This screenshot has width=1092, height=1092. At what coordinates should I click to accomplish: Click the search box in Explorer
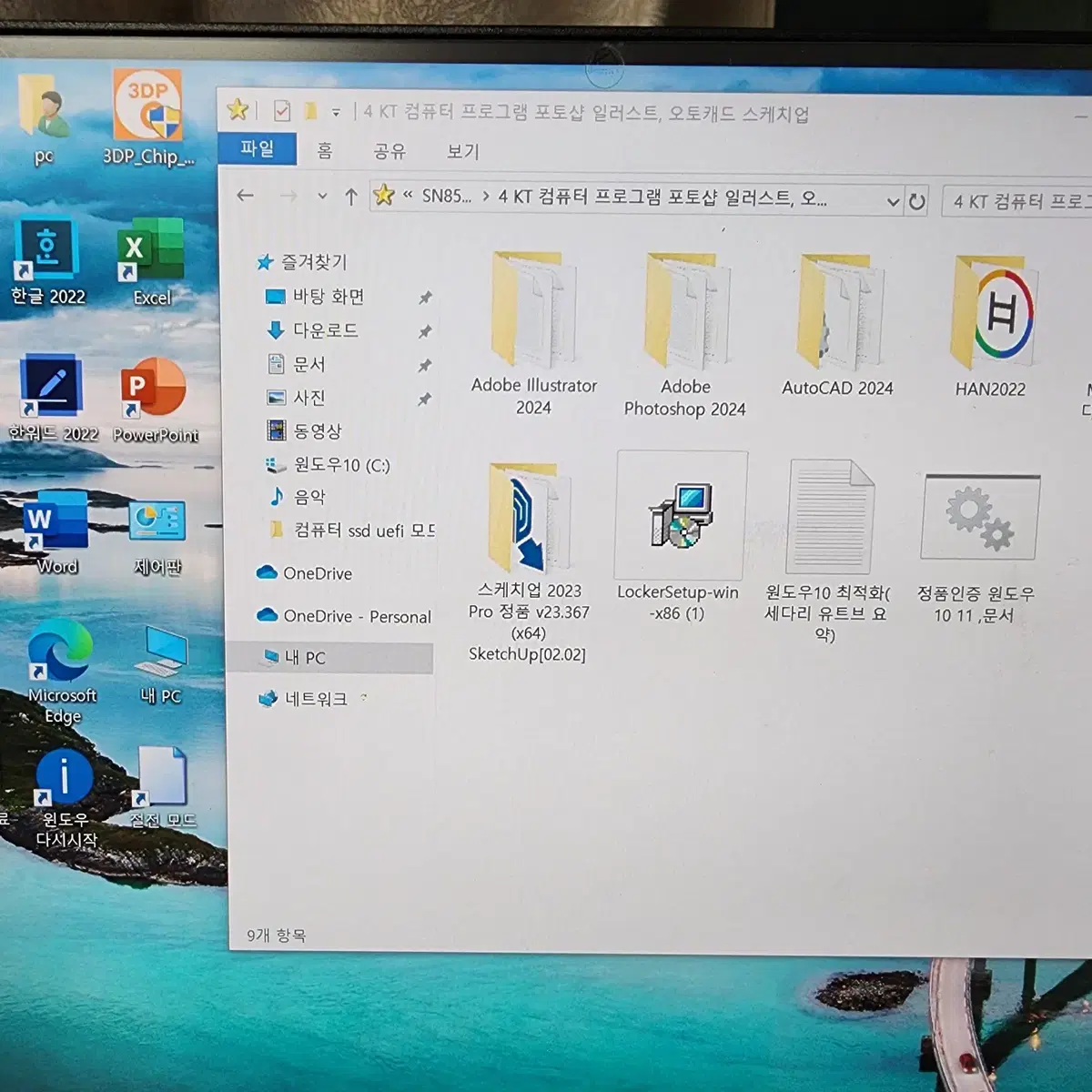pyautogui.click(x=1017, y=201)
